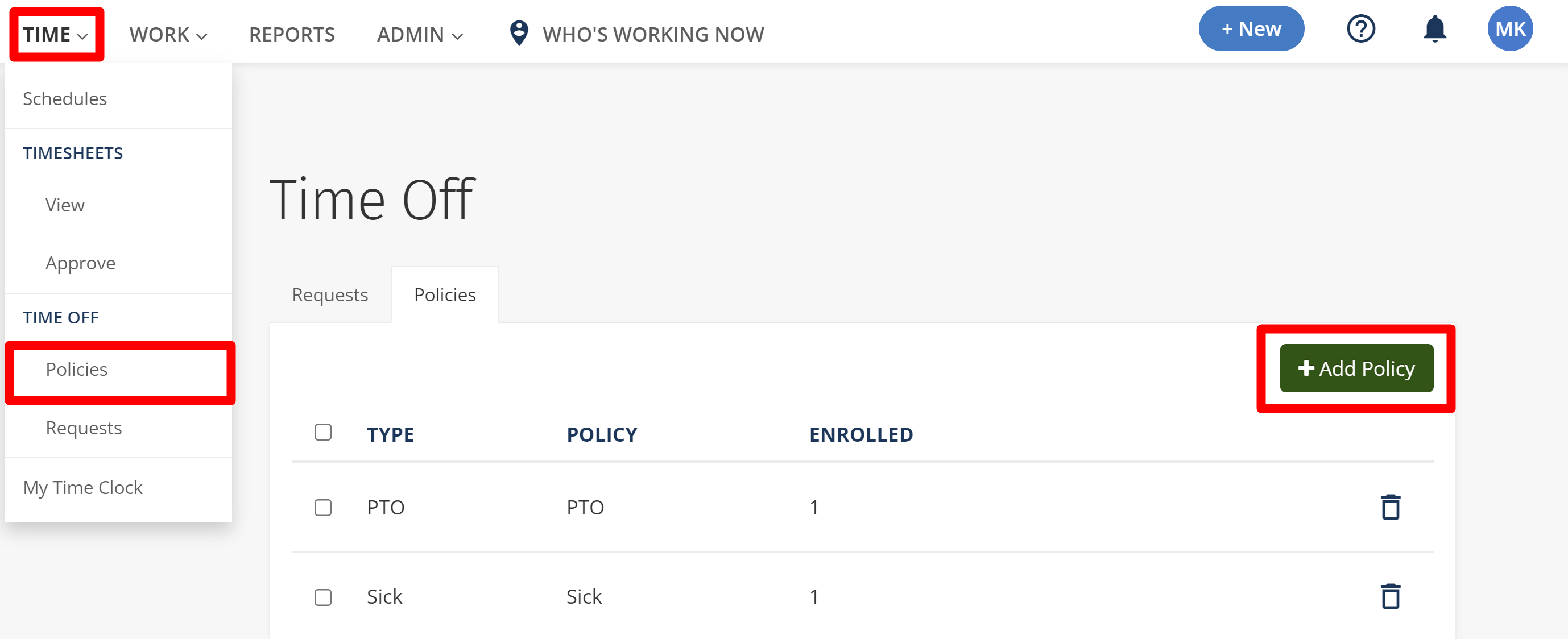Check the Sick row checkbox

(x=322, y=597)
